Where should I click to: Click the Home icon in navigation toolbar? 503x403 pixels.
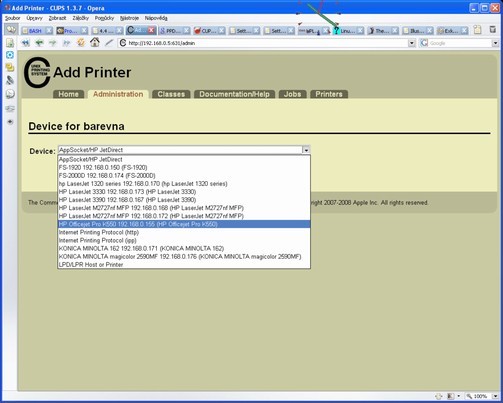pyautogui.click(x=95, y=42)
